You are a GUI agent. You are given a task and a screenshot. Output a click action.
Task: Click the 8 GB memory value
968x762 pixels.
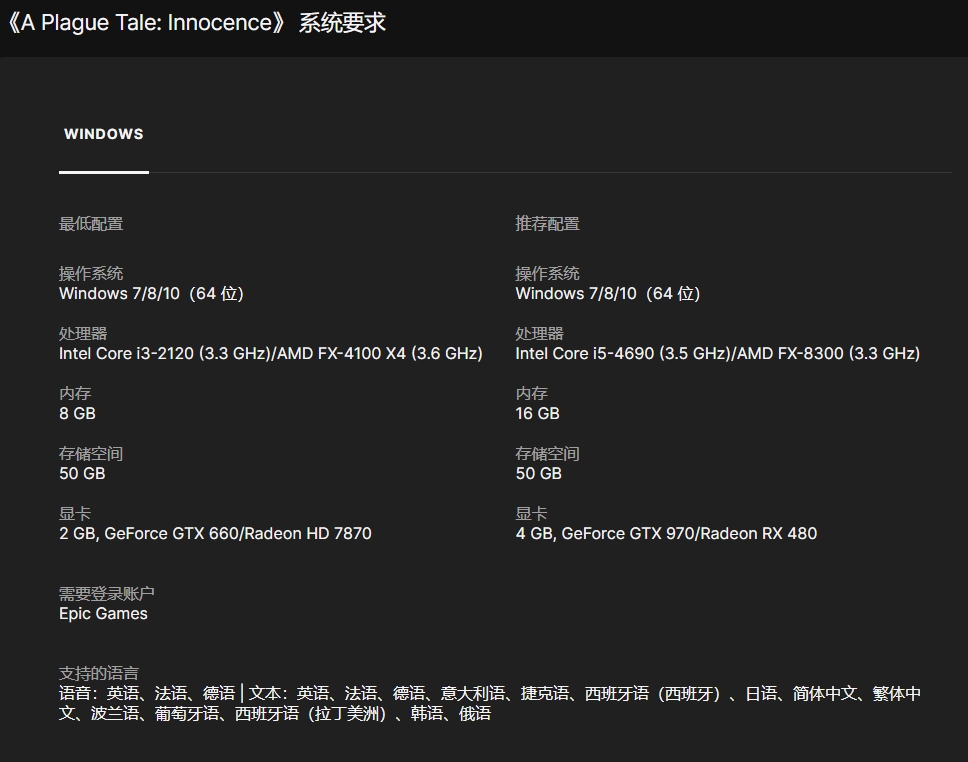(77, 413)
